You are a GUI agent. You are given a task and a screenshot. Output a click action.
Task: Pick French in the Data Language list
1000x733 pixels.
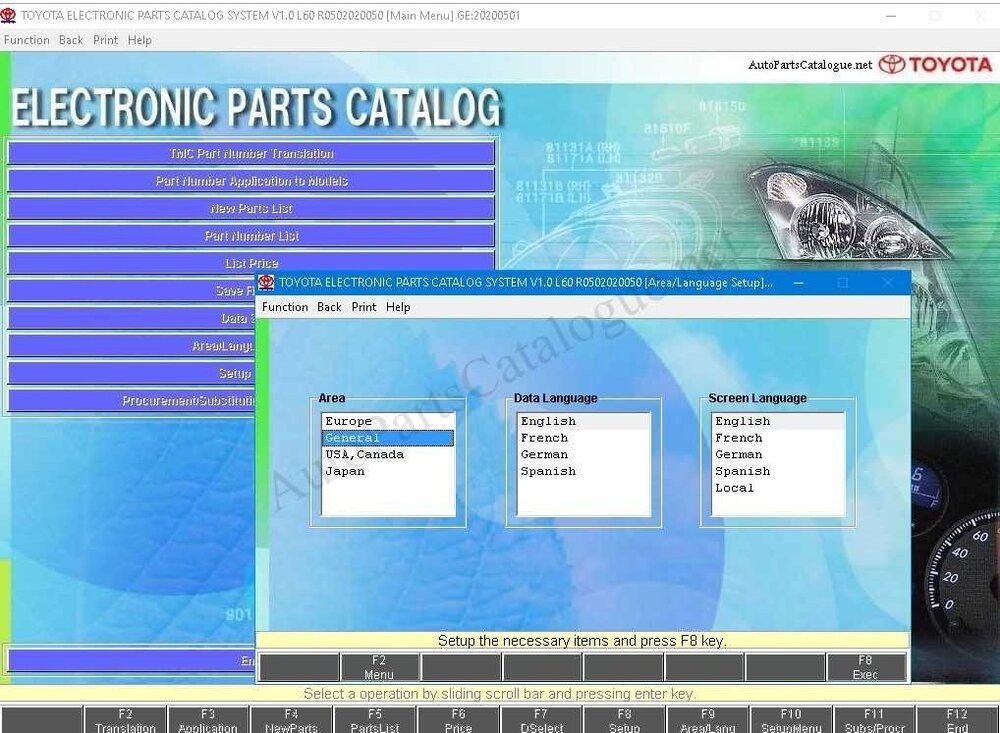[544, 438]
